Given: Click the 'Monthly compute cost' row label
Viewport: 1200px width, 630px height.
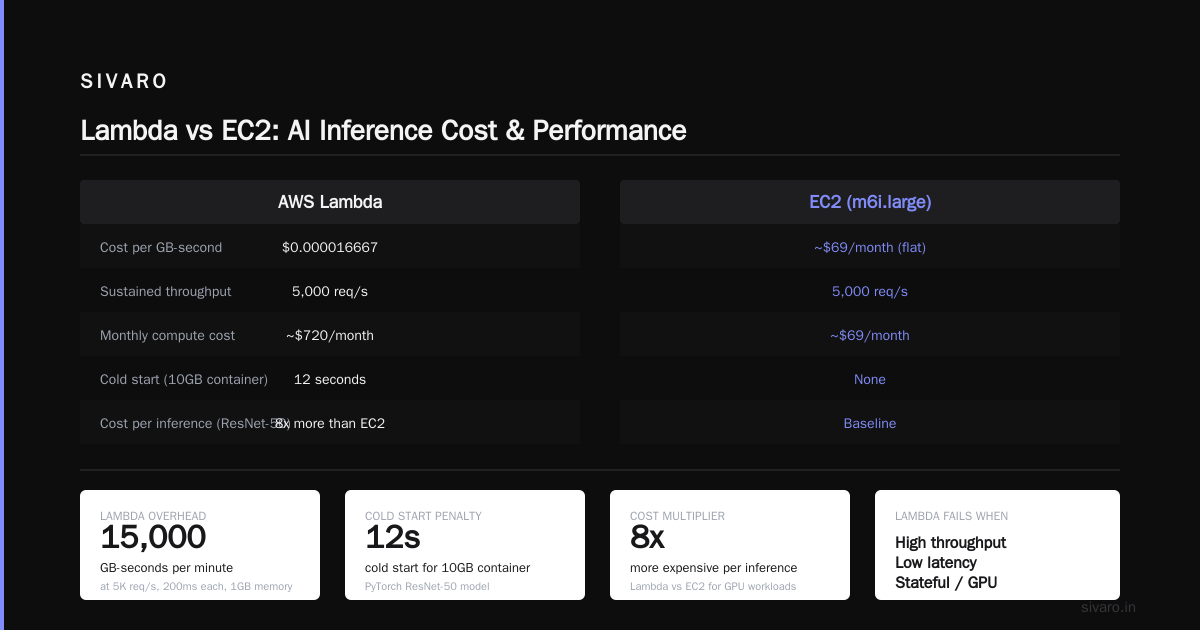Looking at the screenshot, I should coord(167,335).
